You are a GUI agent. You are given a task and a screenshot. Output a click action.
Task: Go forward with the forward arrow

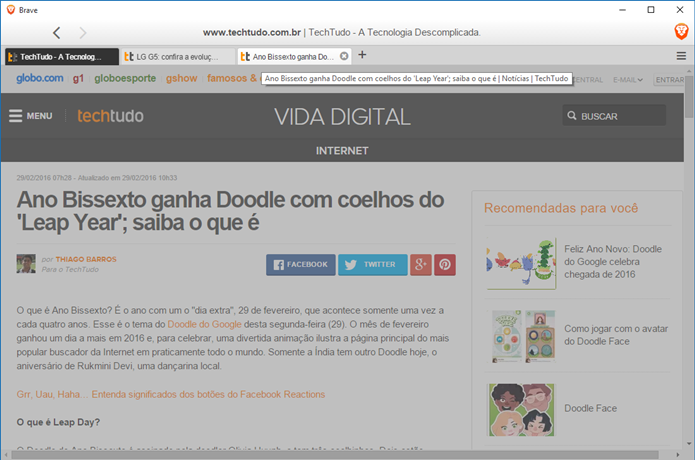pyautogui.click(x=83, y=32)
